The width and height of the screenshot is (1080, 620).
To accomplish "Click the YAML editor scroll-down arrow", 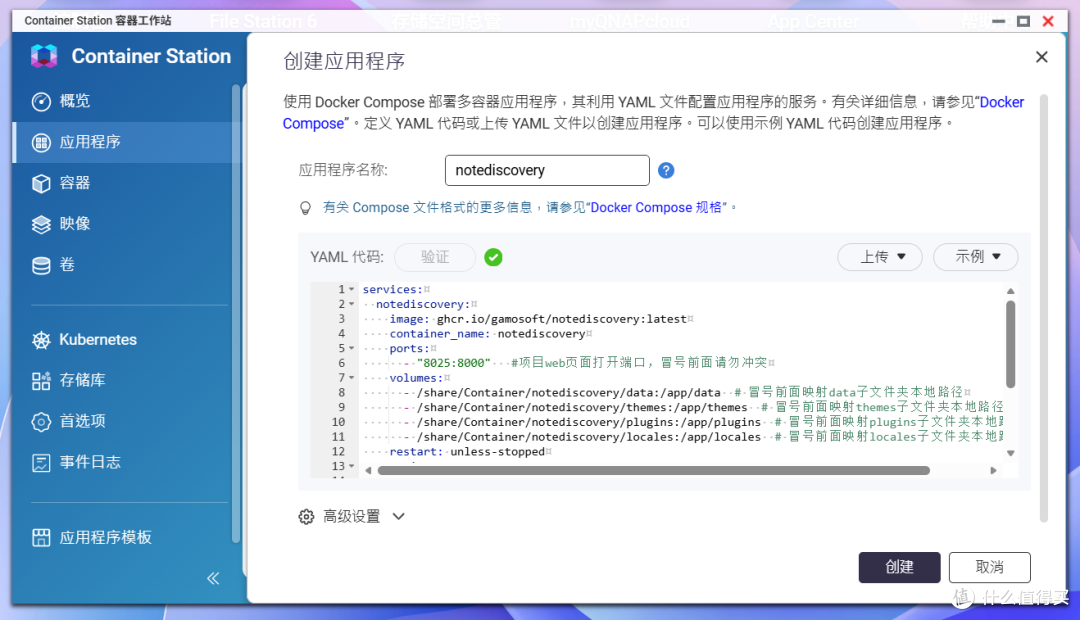I will tap(1010, 453).
